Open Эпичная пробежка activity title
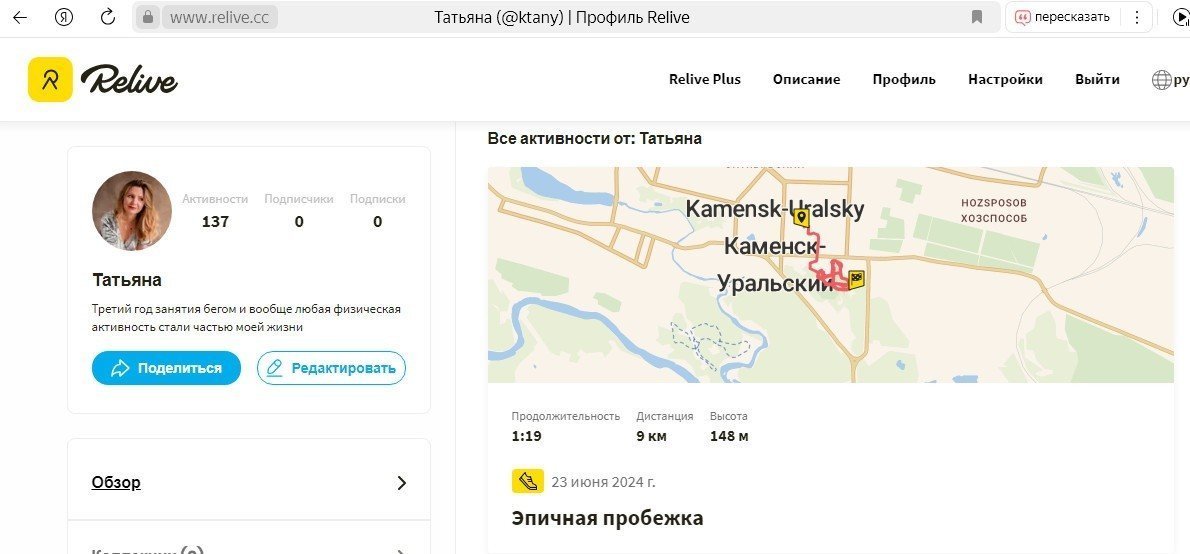The height and width of the screenshot is (554, 1190). point(607,518)
